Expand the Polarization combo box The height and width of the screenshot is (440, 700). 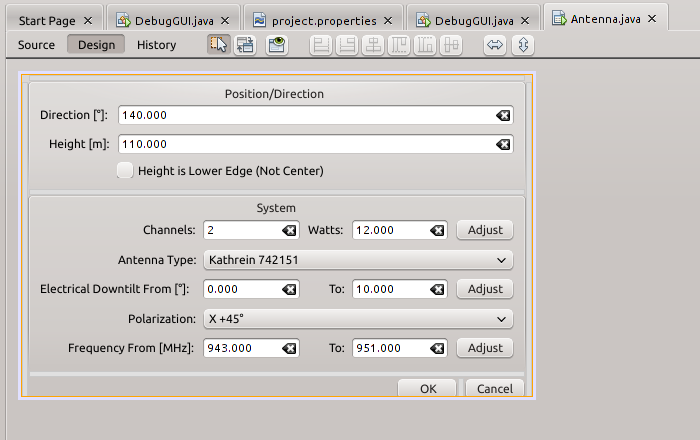(x=358, y=319)
